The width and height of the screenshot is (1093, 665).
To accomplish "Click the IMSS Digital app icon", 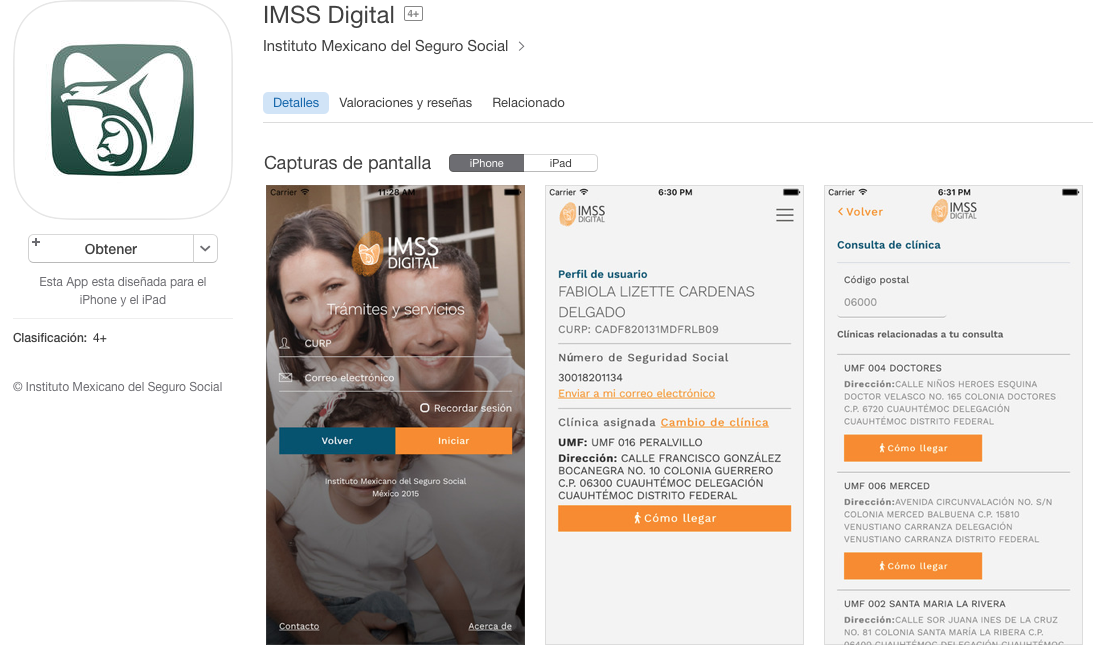I will [x=122, y=110].
